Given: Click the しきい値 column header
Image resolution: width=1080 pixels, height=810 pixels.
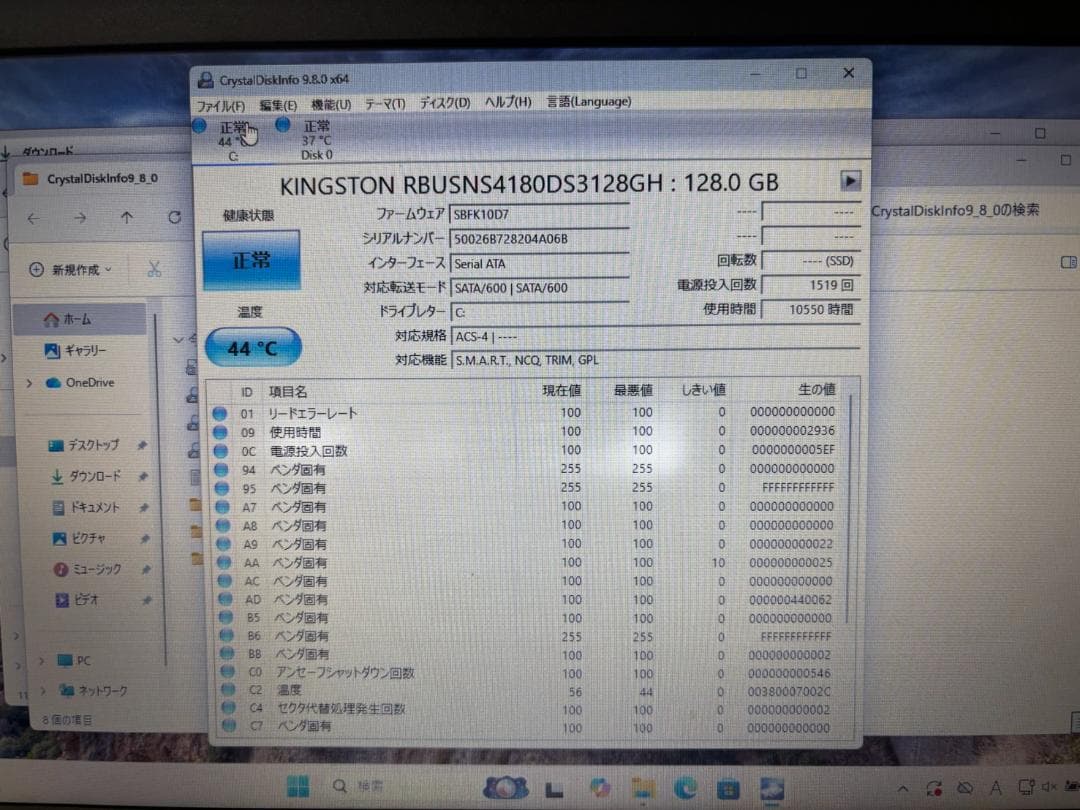Looking at the screenshot, I should (x=703, y=390).
